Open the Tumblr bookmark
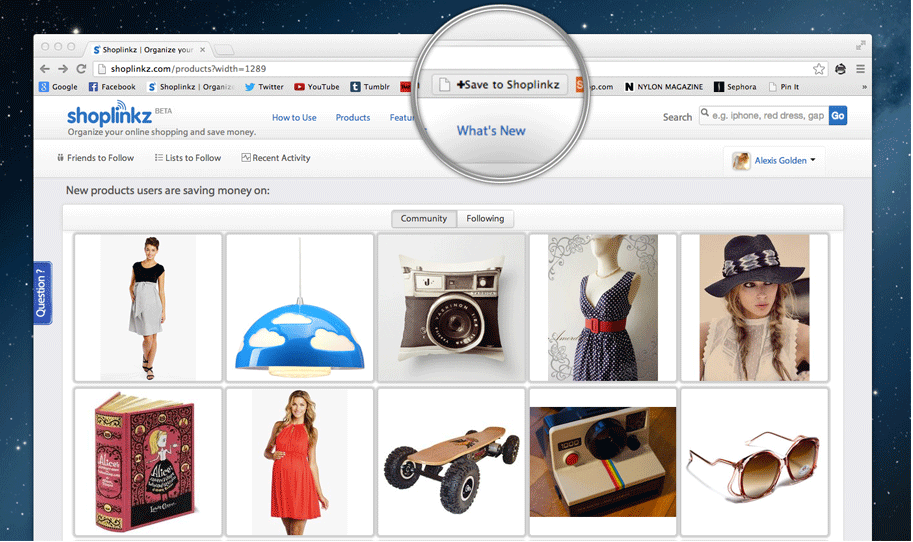 point(370,87)
